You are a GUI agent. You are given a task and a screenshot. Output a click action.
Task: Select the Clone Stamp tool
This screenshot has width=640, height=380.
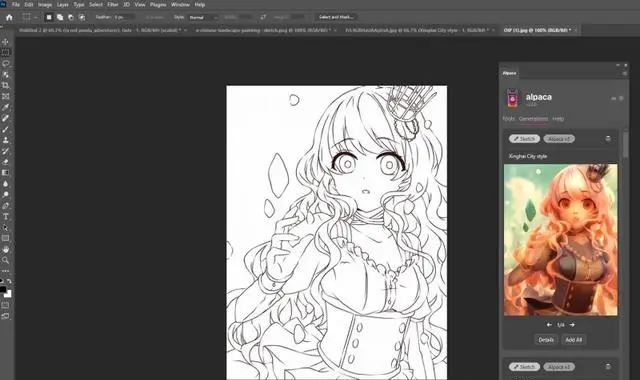(x=5, y=140)
